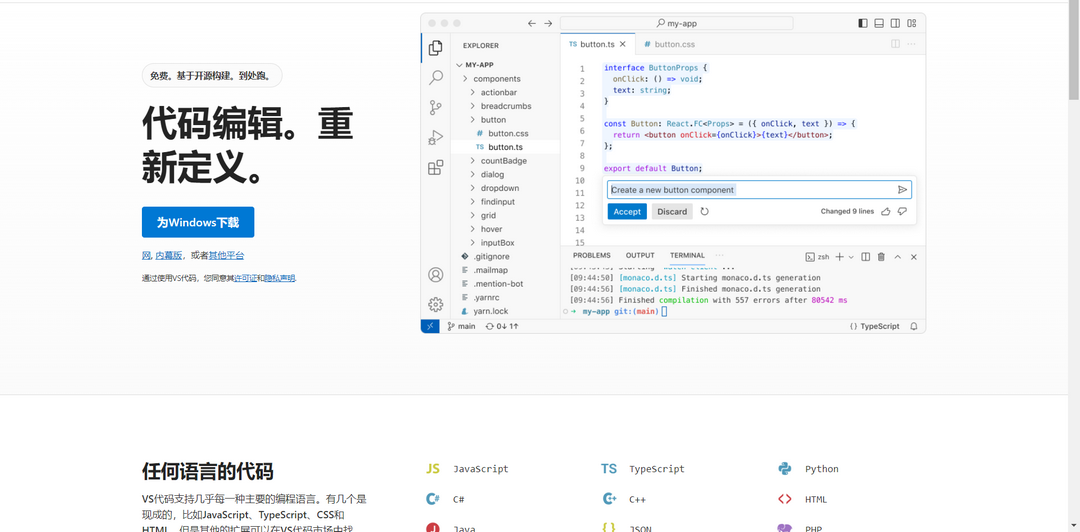This screenshot has height=532, width=1080.
Task: Open the Extensions view icon
Action: pos(436,168)
